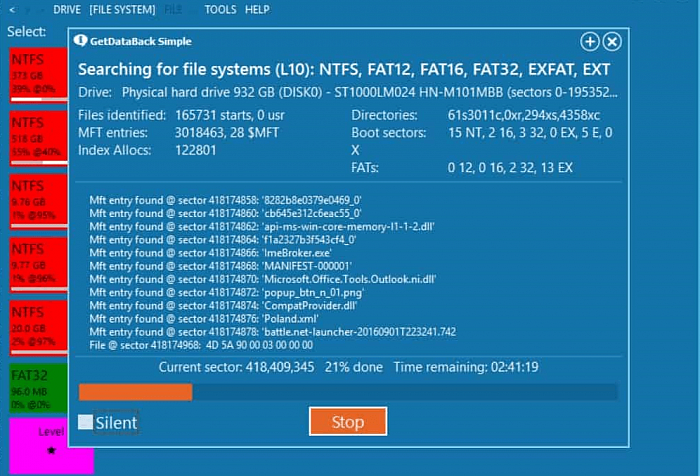Enable the Silent checkbox
The width and height of the screenshot is (700, 476).
point(85,422)
